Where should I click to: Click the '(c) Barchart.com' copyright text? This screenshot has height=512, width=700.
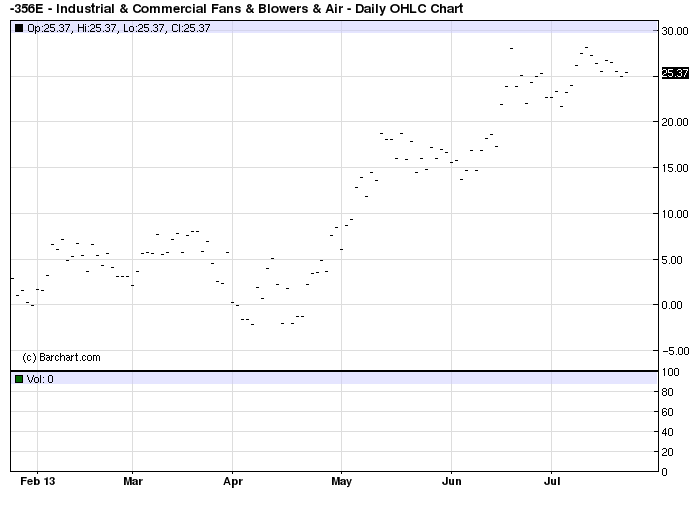tap(61, 357)
